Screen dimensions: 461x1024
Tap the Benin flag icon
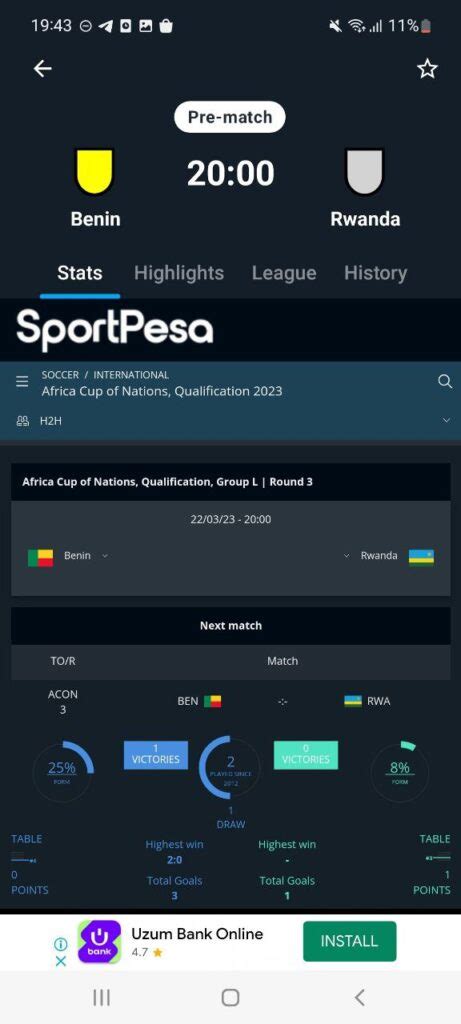pos(40,558)
